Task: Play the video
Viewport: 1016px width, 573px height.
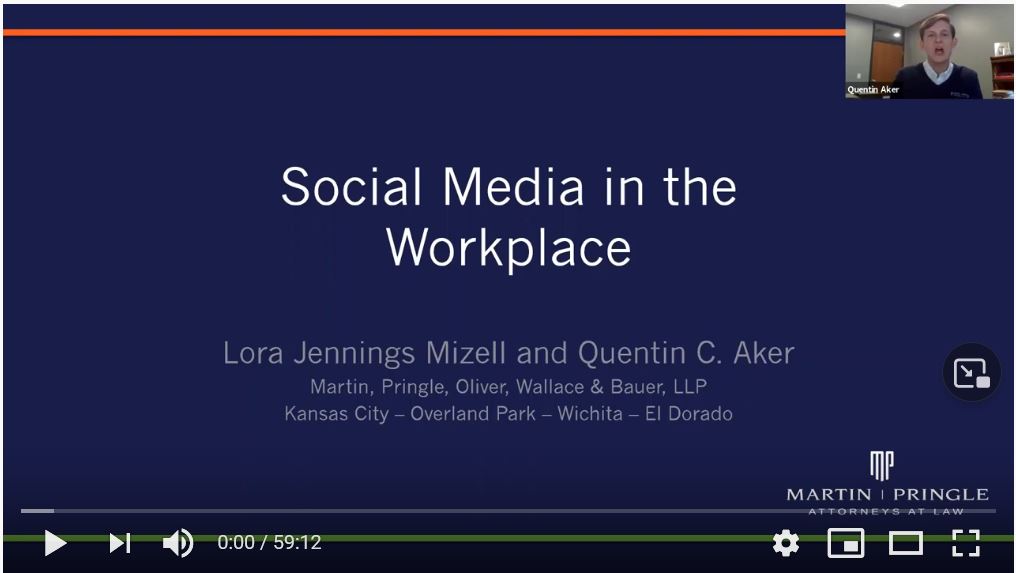Action: click(x=55, y=543)
